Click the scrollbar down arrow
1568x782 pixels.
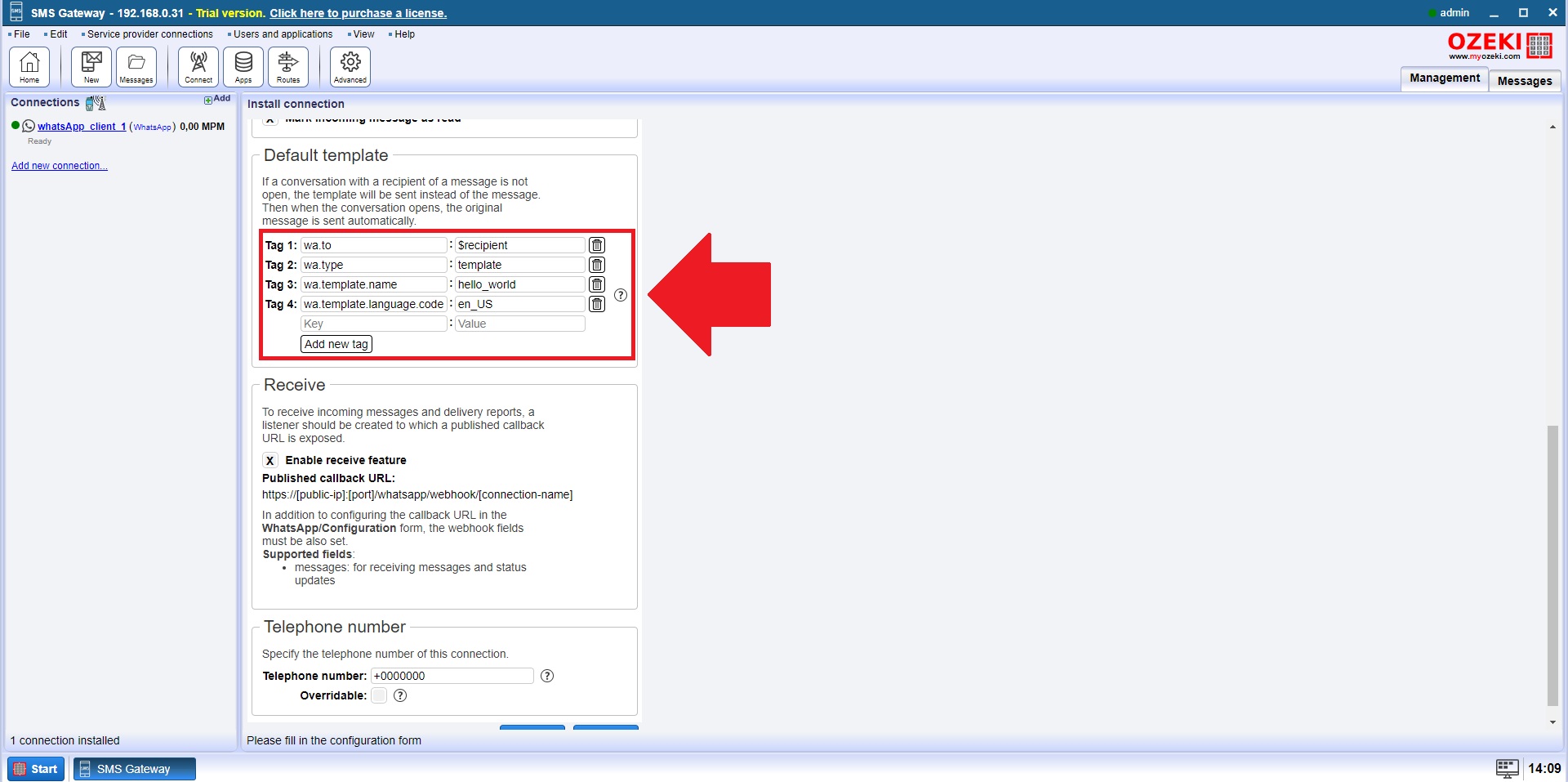point(1552,722)
